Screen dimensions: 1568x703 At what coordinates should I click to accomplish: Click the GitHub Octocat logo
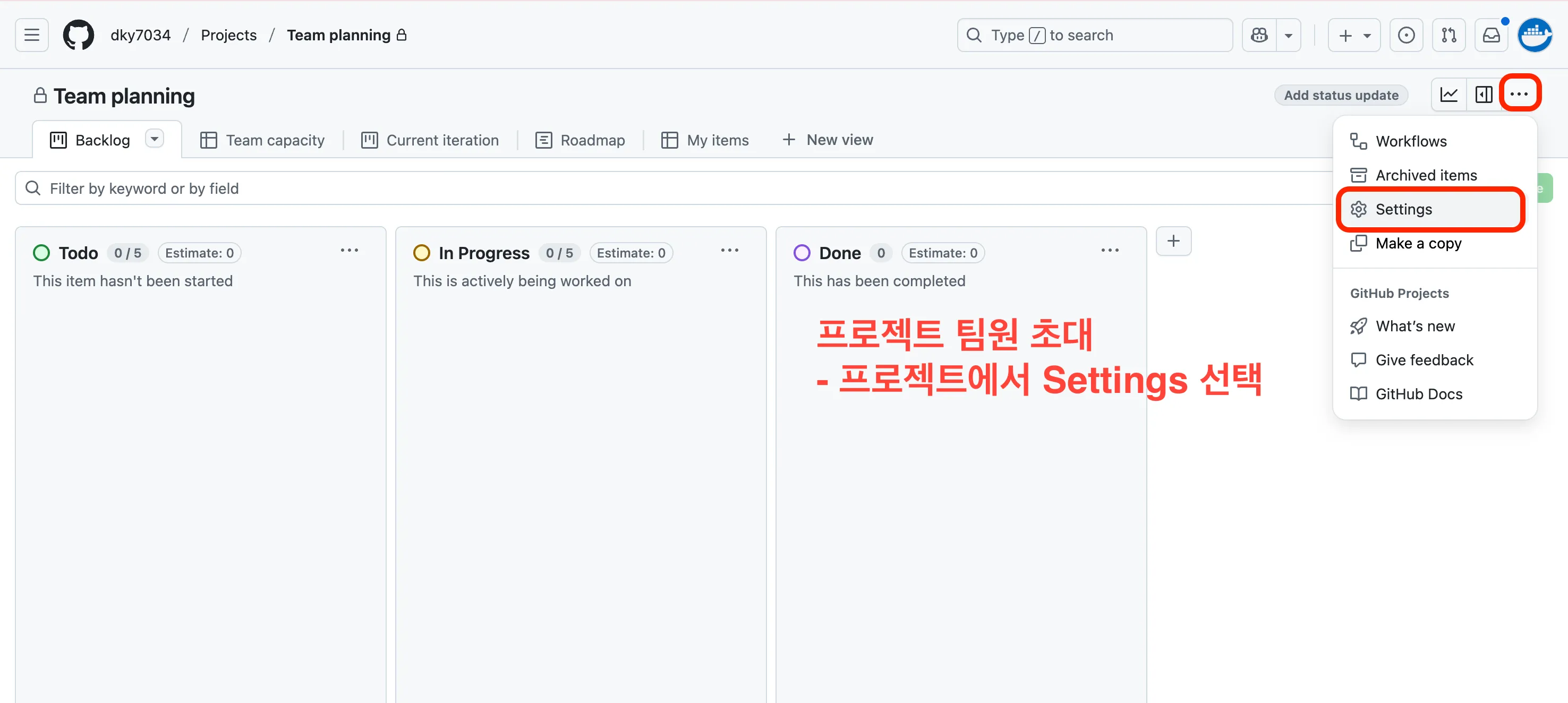(79, 35)
